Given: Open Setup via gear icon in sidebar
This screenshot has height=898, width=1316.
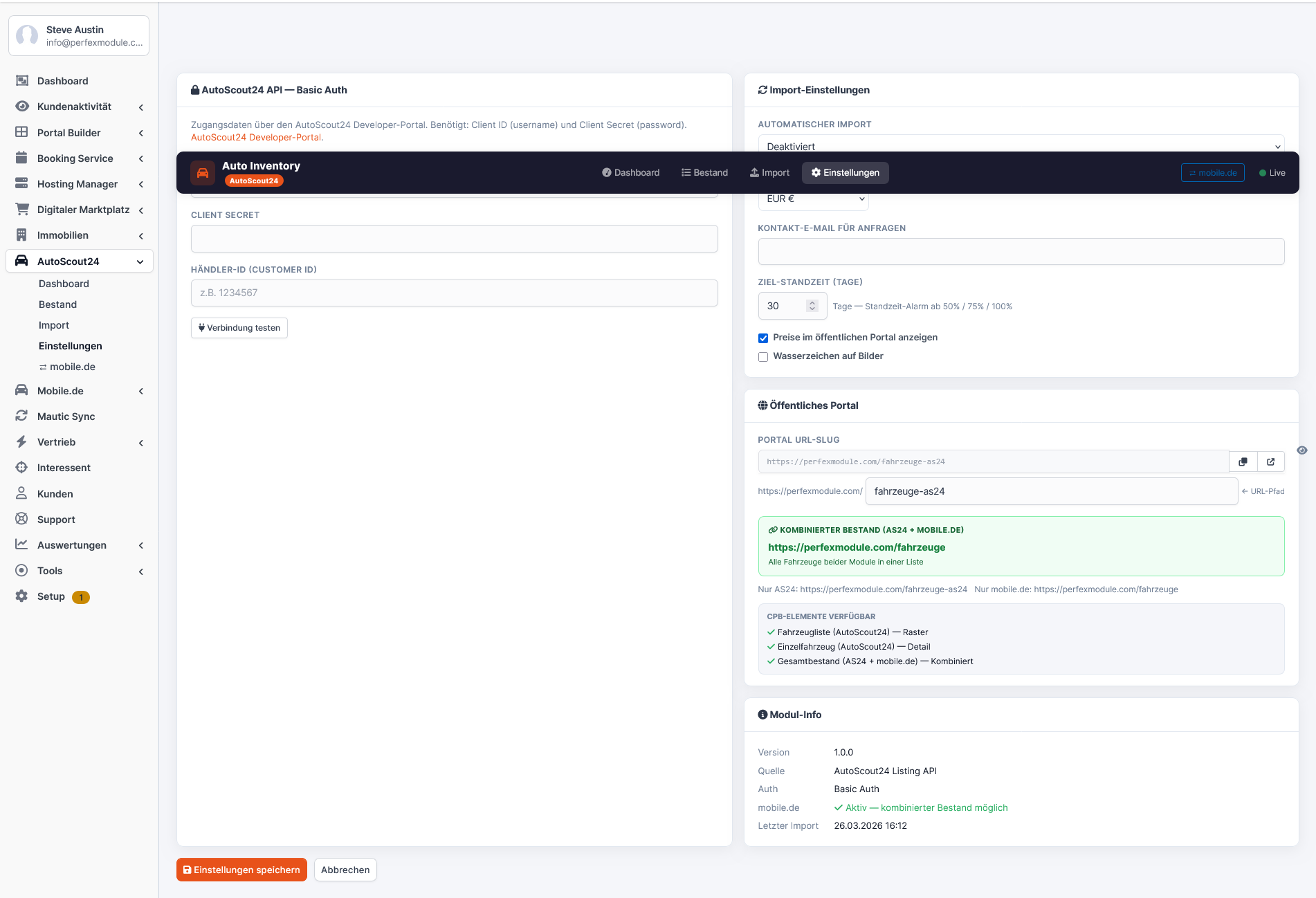Looking at the screenshot, I should [21, 596].
